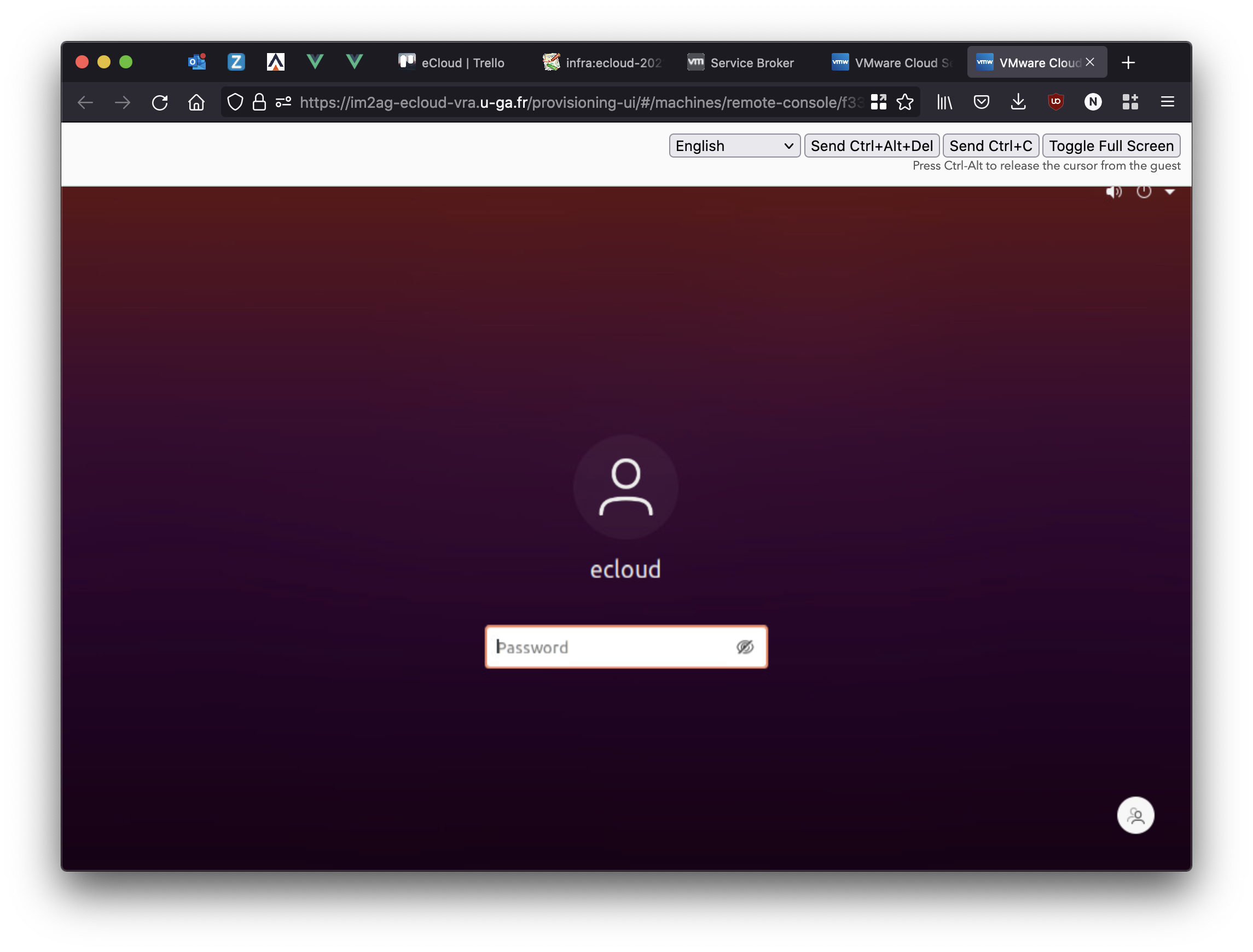Screen dimensions: 1253x952
Task: Switch to the Service Broker tab
Action: point(741,62)
